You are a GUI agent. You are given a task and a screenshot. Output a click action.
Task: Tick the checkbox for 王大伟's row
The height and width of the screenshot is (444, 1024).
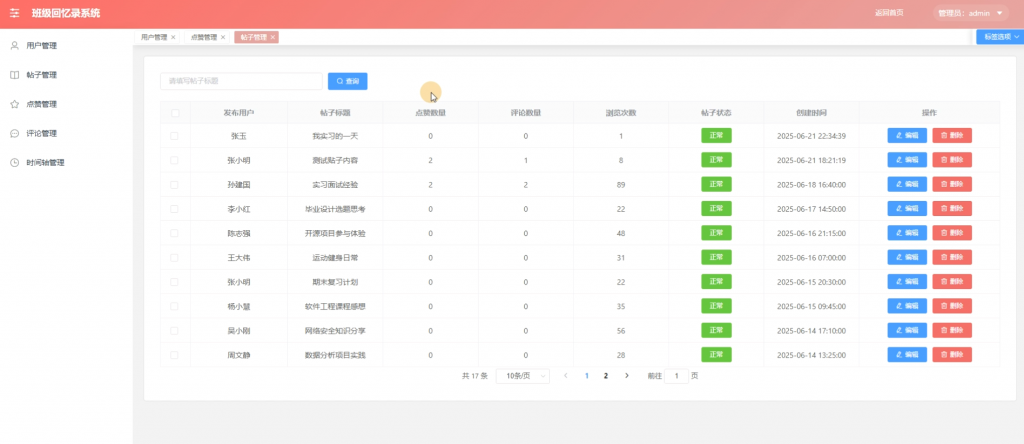pos(174,258)
